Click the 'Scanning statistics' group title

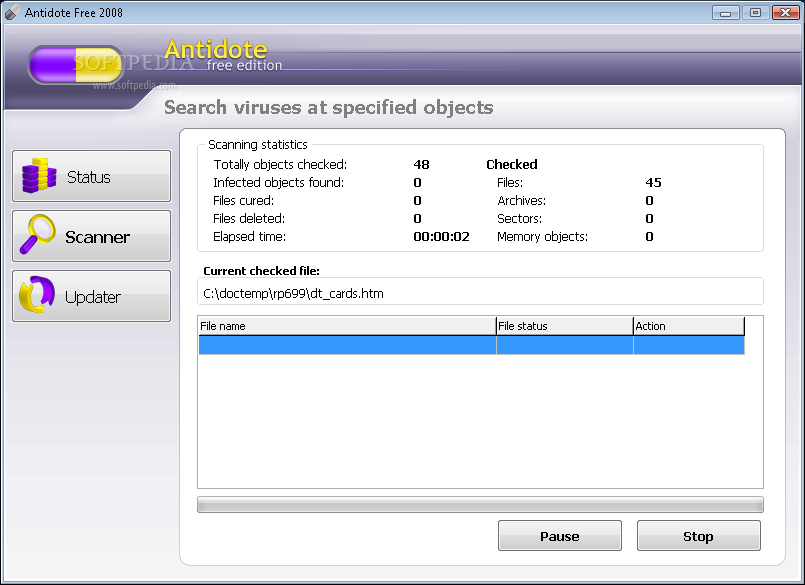(x=258, y=144)
